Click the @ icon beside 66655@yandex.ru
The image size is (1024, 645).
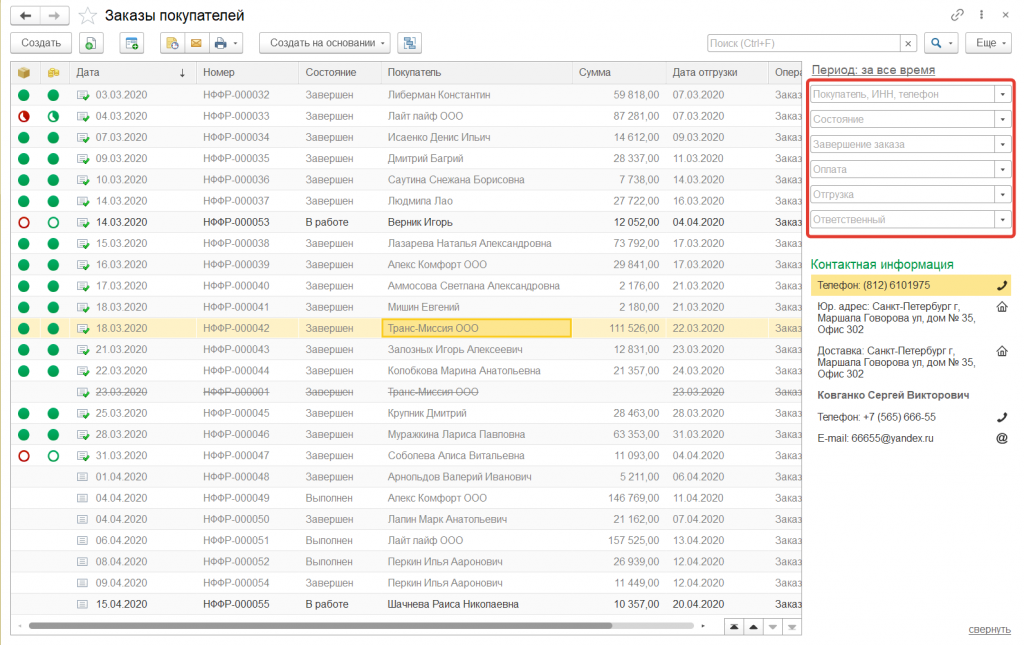1002,438
